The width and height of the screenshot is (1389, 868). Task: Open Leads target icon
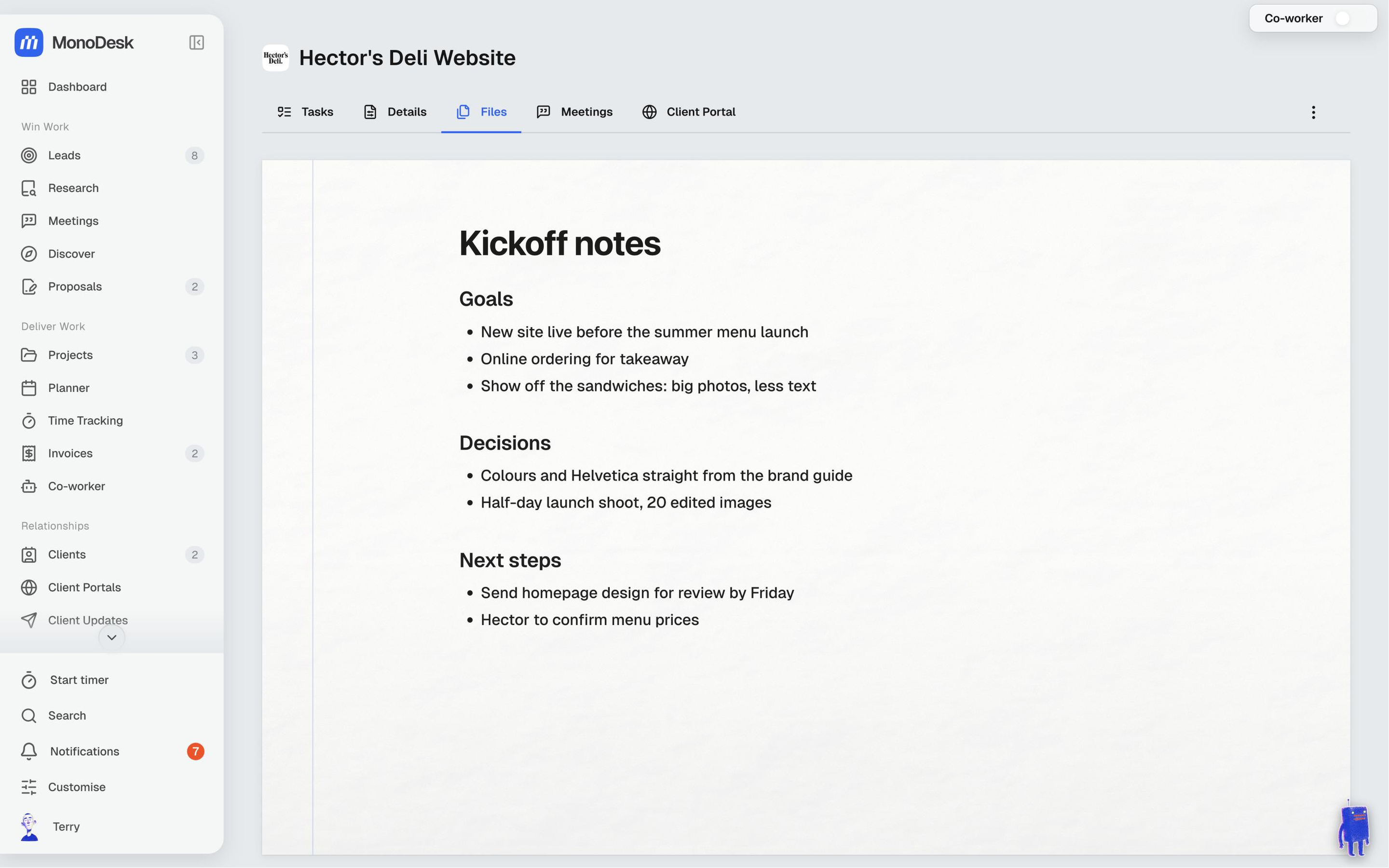click(29, 156)
